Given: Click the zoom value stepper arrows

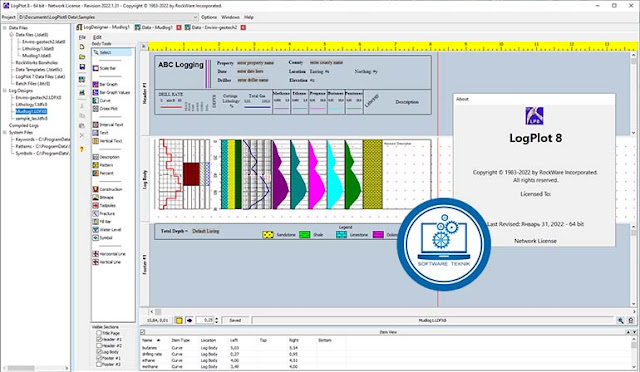Looking at the screenshot, I should pyautogui.click(x=217, y=321).
